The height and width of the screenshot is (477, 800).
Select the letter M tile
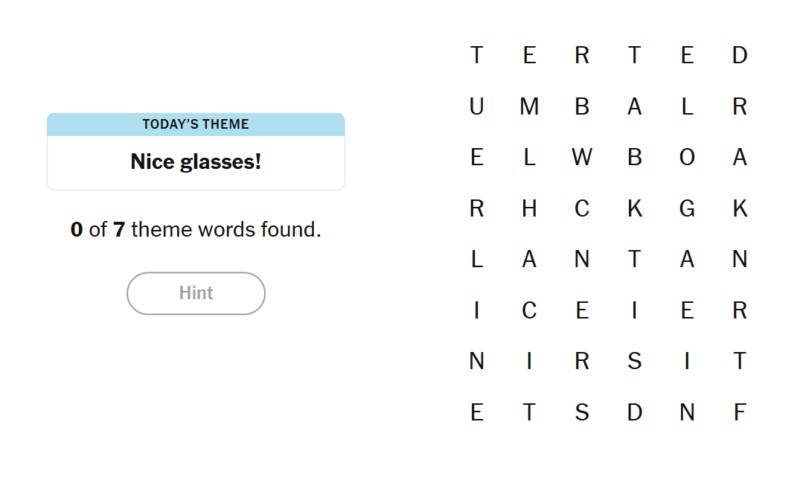click(x=529, y=107)
